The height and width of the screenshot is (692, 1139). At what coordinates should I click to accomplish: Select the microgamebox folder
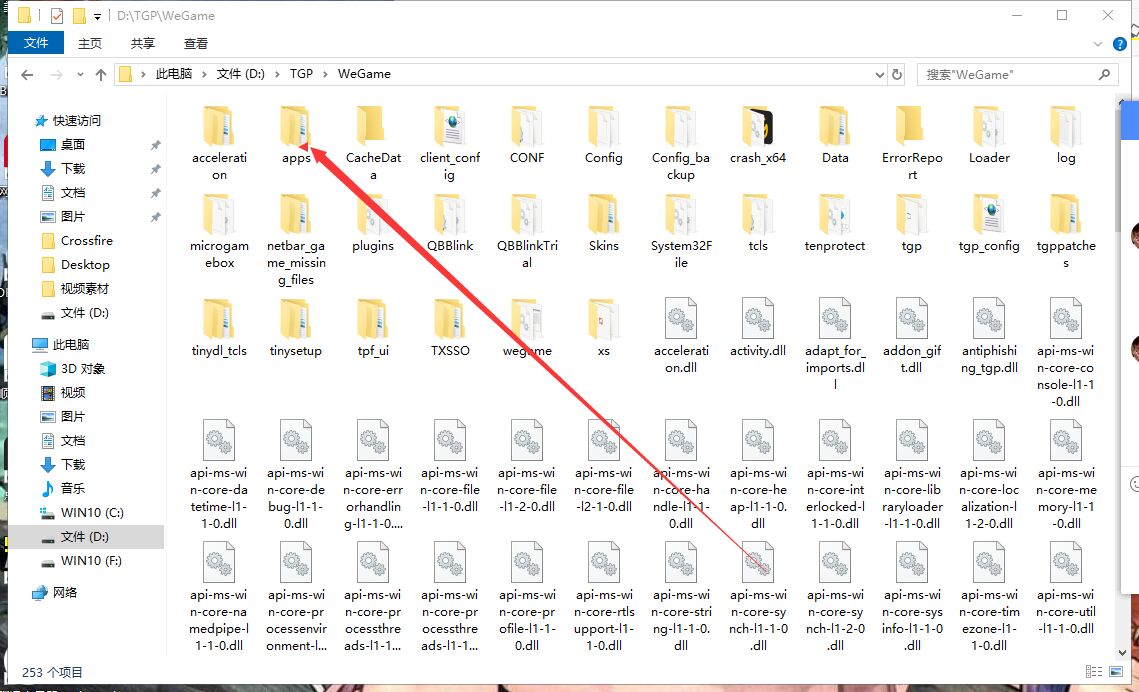coord(219,232)
